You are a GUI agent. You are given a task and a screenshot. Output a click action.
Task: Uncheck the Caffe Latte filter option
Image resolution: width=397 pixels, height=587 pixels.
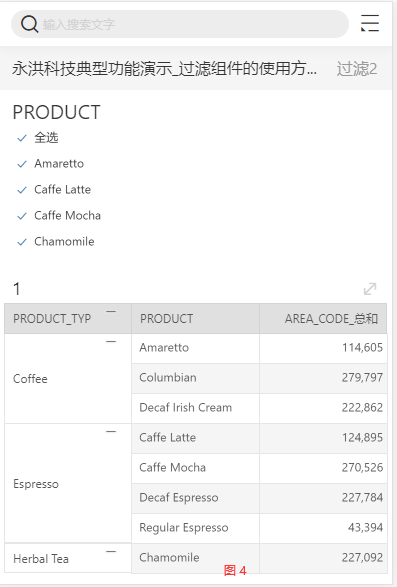(x=22, y=190)
